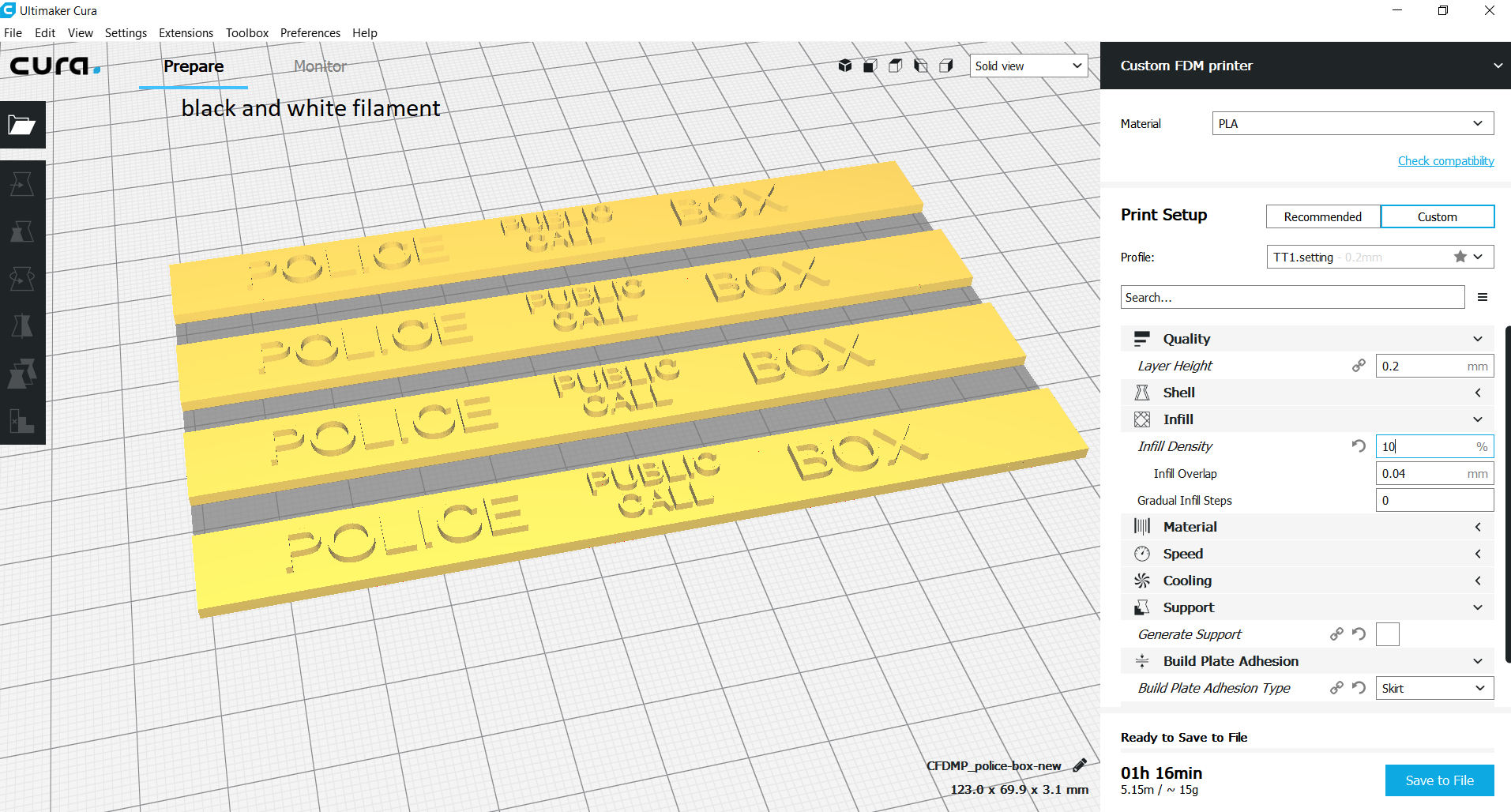1511x812 pixels.
Task: Open the TT1.setting profile dropdown
Action: point(1380,257)
